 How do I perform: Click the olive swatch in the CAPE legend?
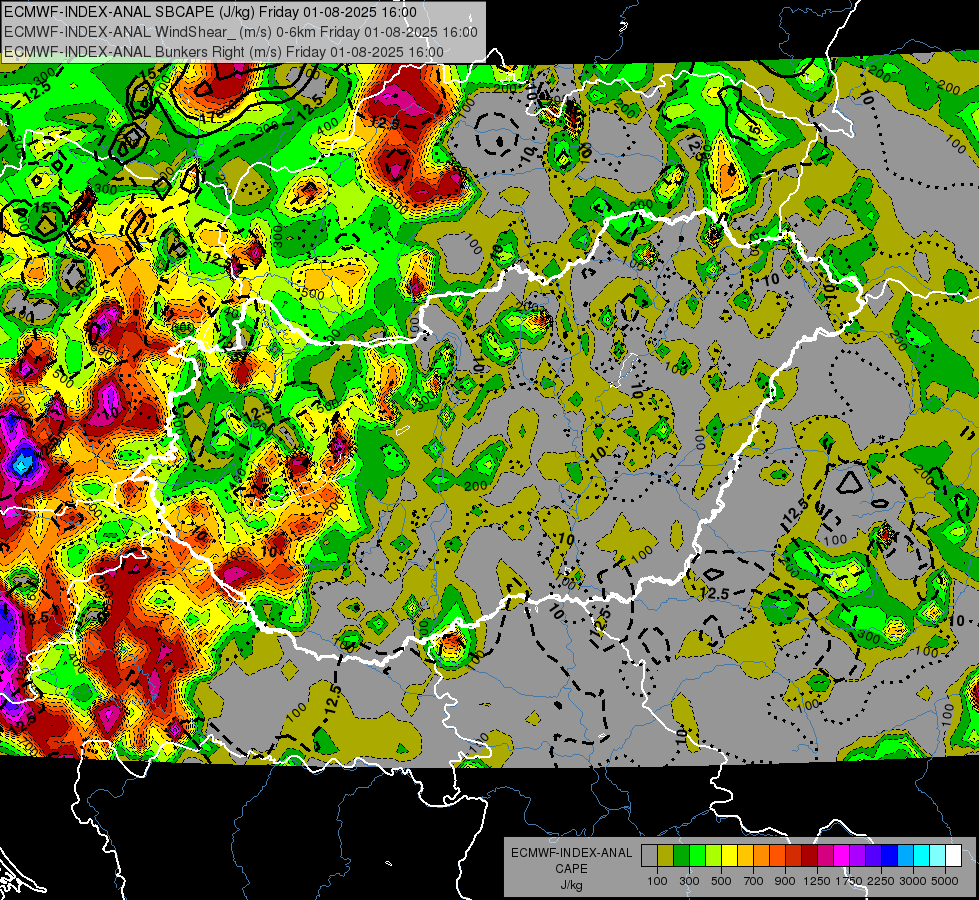click(666, 855)
